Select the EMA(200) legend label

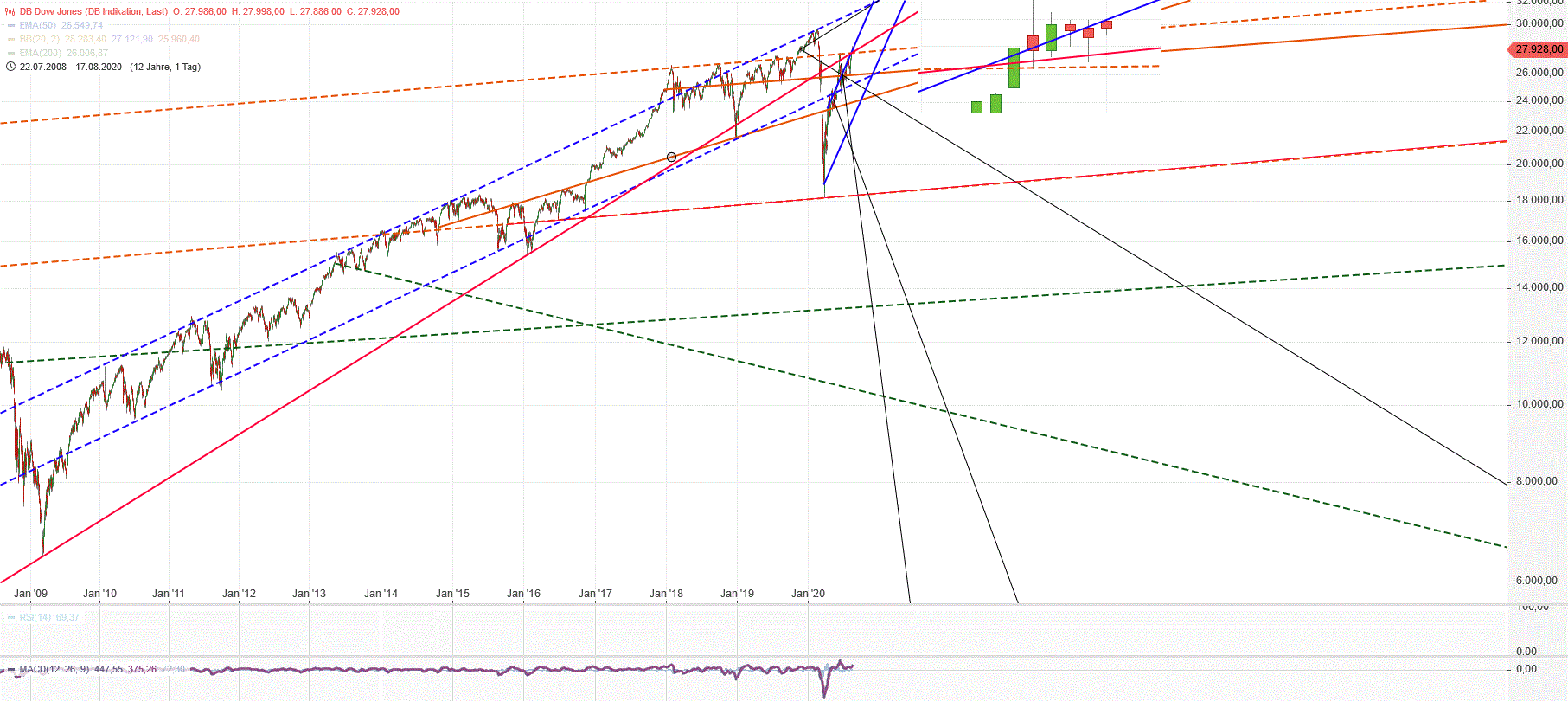(41, 53)
